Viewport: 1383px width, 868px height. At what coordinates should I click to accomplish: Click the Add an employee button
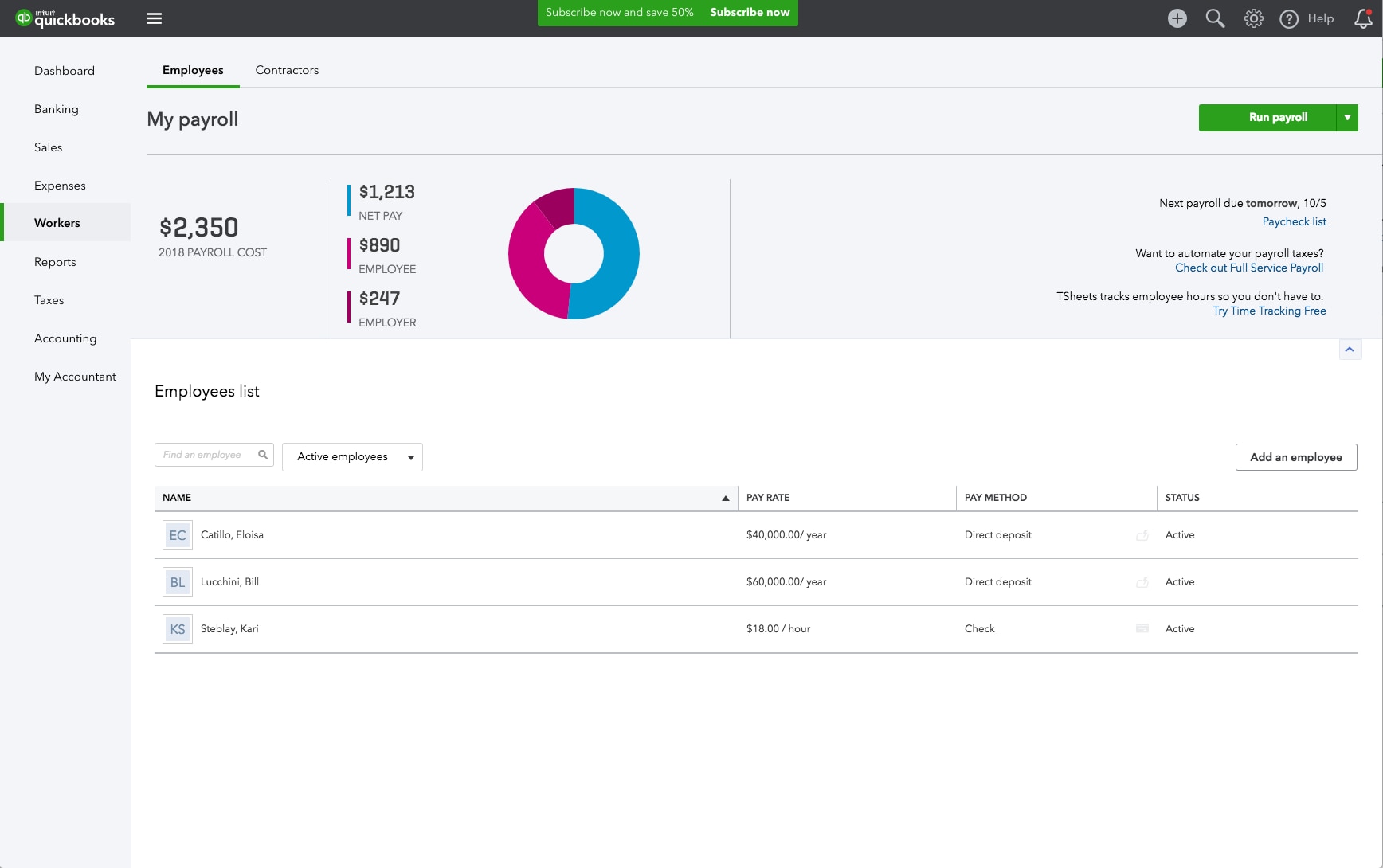tap(1295, 456)
